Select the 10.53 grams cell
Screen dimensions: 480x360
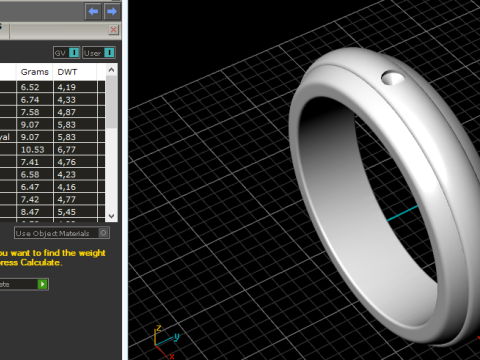tap(35, 149)
